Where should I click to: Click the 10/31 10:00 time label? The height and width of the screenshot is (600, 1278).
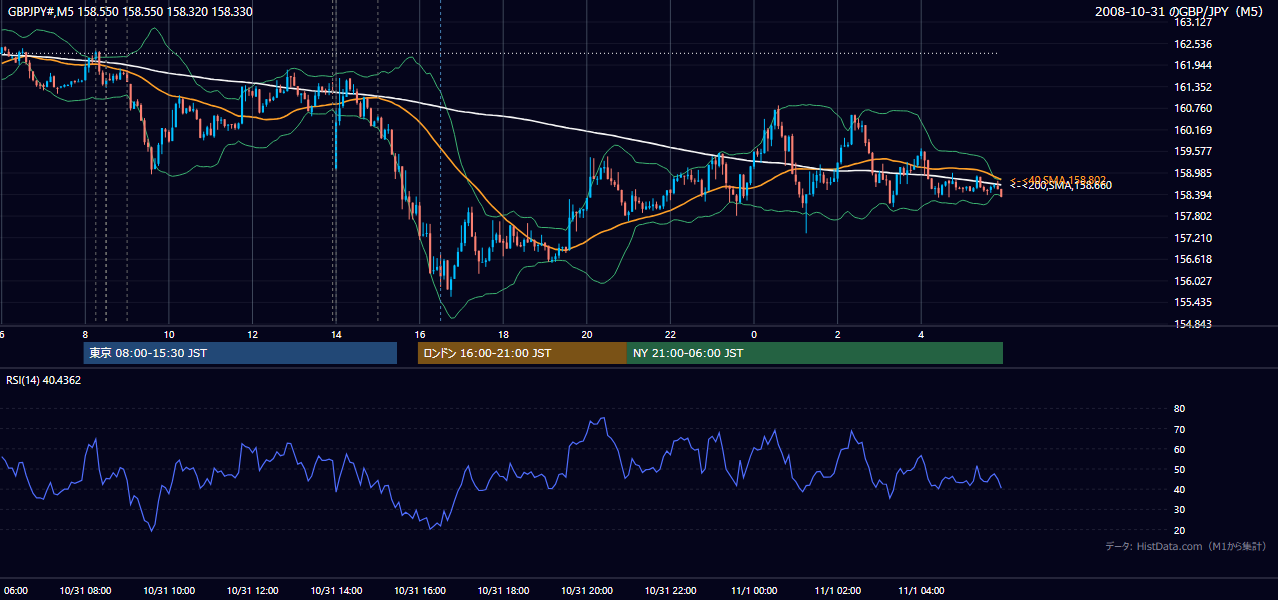pyautogui.click(x=169, y=591)
